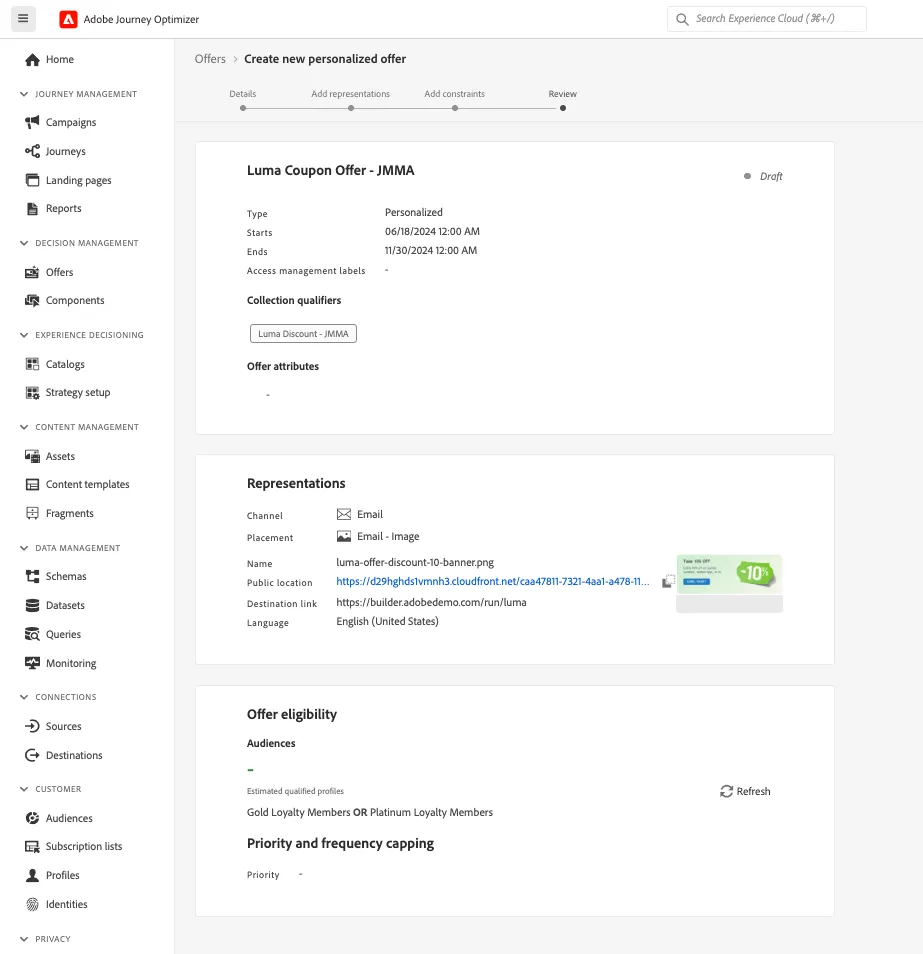Open Strategy setup icon

32,392
